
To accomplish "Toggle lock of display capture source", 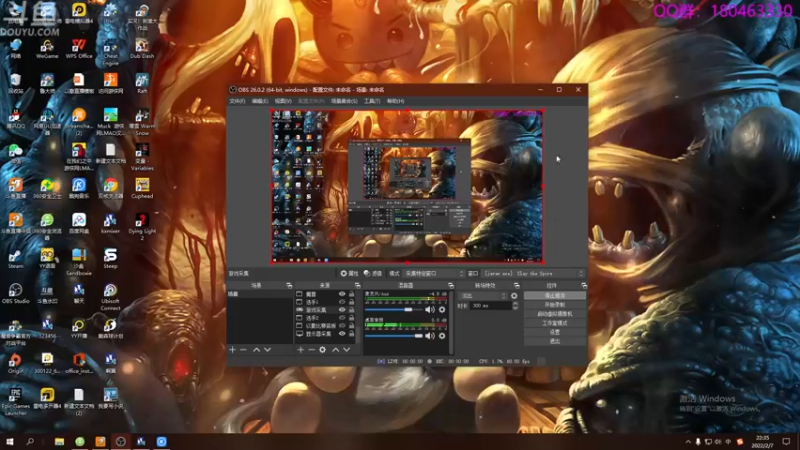I will point(352,334).
